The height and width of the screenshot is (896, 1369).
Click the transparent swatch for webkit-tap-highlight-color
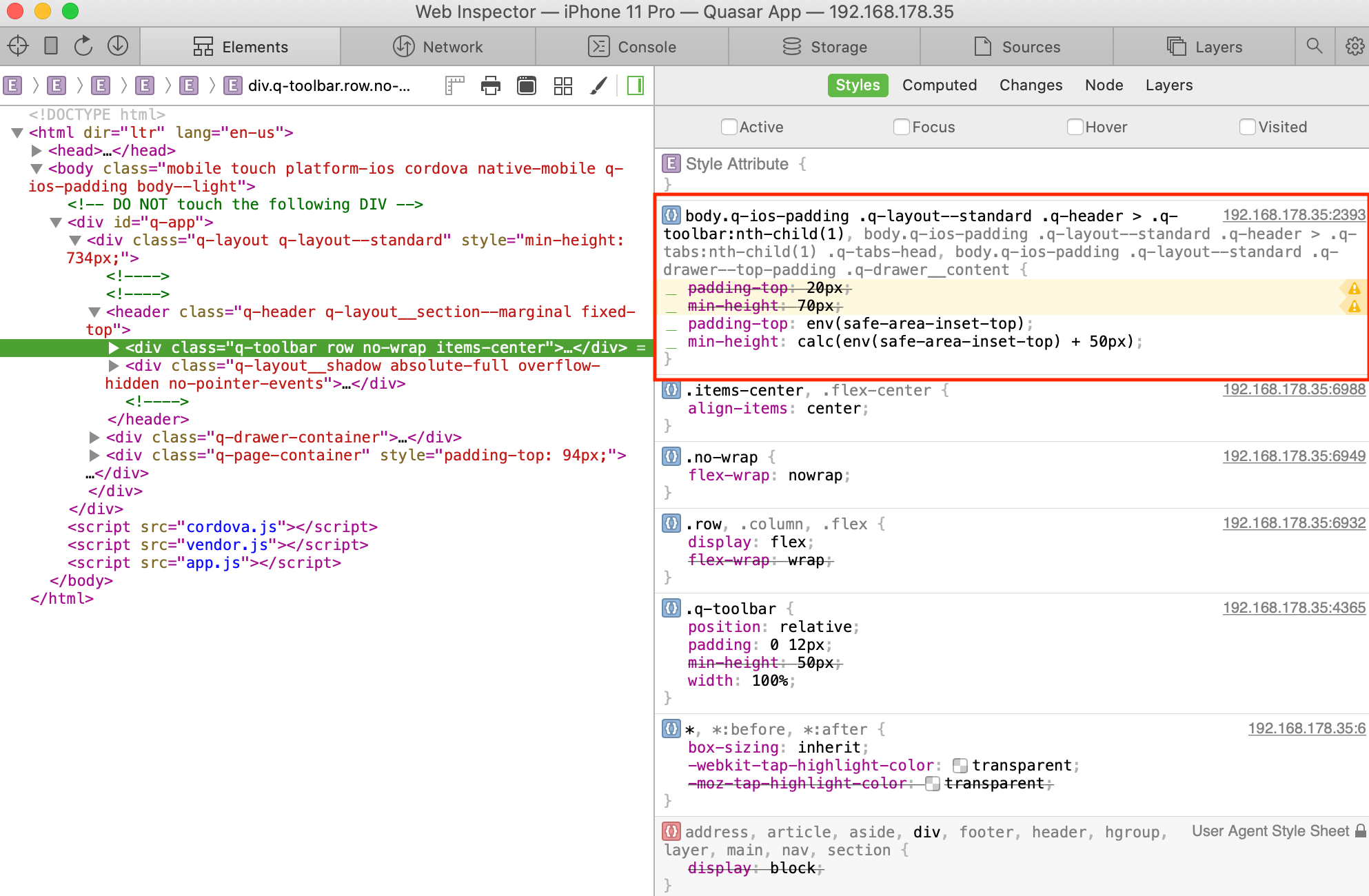click(x=960, y=766)
